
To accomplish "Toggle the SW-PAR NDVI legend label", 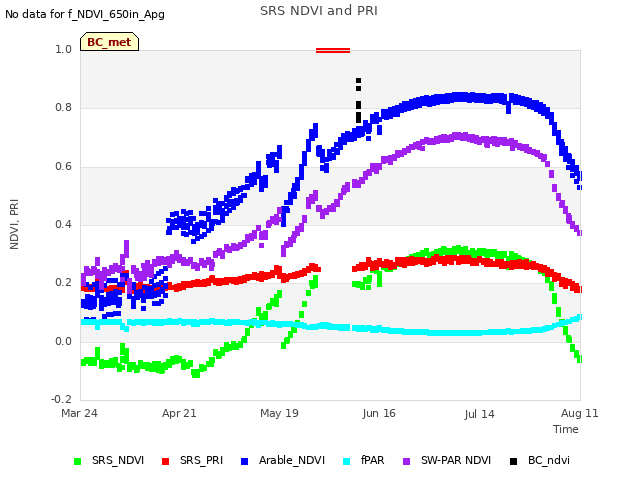I will 456,460.
